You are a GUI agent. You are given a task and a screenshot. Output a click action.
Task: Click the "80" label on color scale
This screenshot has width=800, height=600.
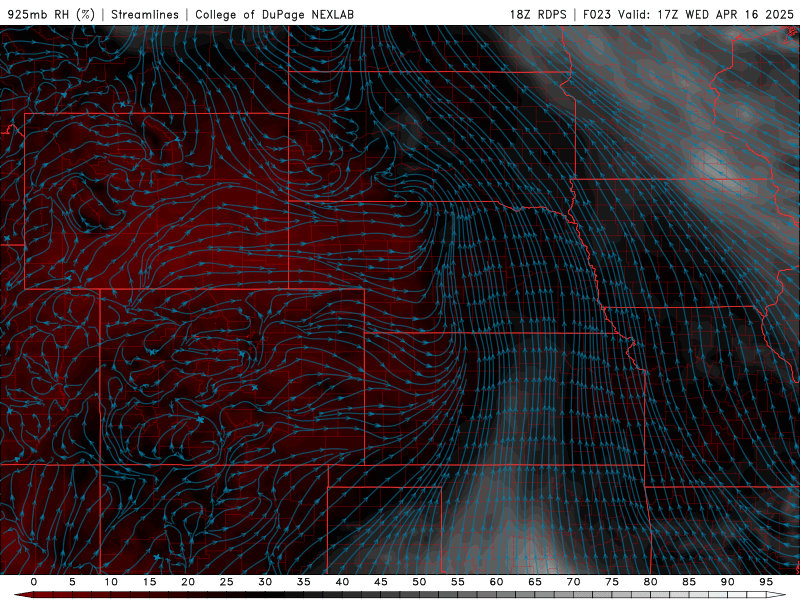(x=650, y=582)
